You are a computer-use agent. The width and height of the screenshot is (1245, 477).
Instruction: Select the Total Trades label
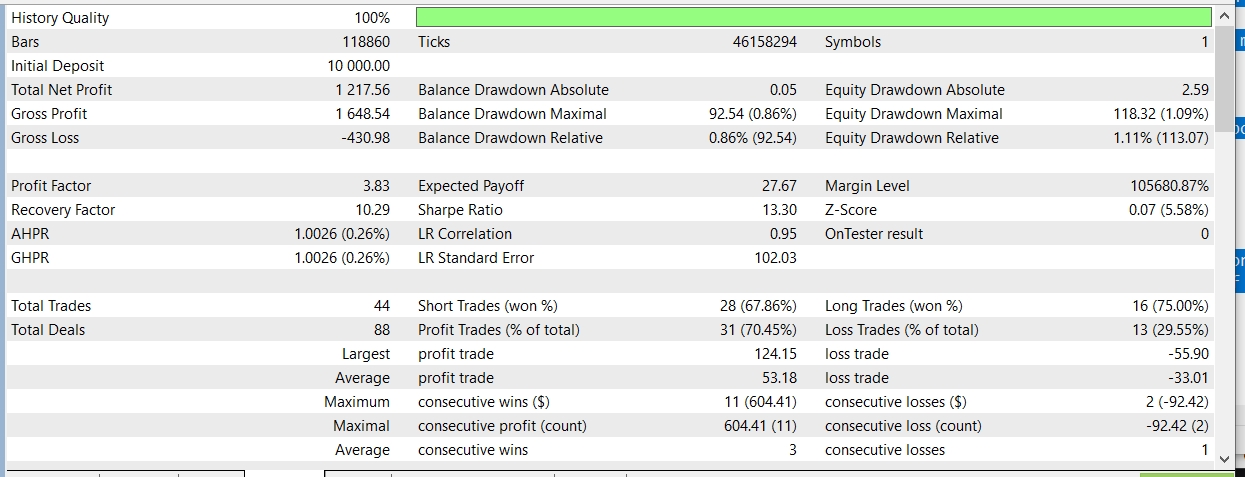tap(51, 306)
